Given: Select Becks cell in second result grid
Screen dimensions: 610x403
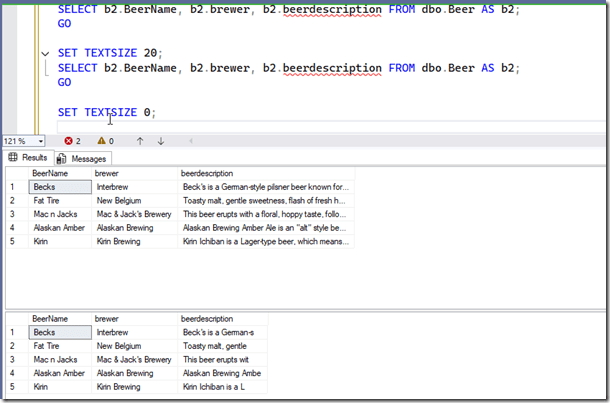Looking at the screenshot, I should [60, 333].
